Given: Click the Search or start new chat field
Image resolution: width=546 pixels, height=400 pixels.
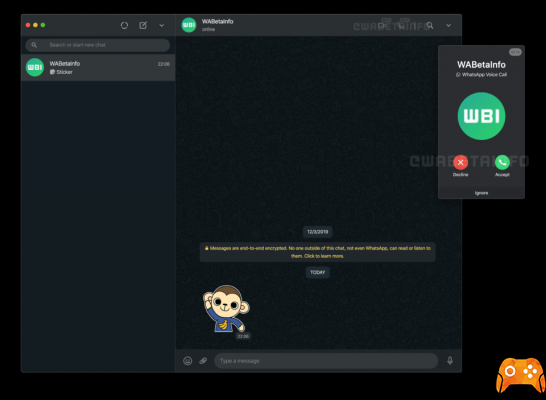Looking at the screenshot, I should click(98, 45).
